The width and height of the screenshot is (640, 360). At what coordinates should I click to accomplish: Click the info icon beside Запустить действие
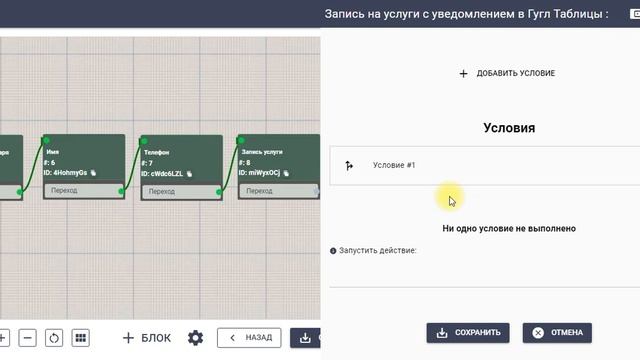pos(333,251)
